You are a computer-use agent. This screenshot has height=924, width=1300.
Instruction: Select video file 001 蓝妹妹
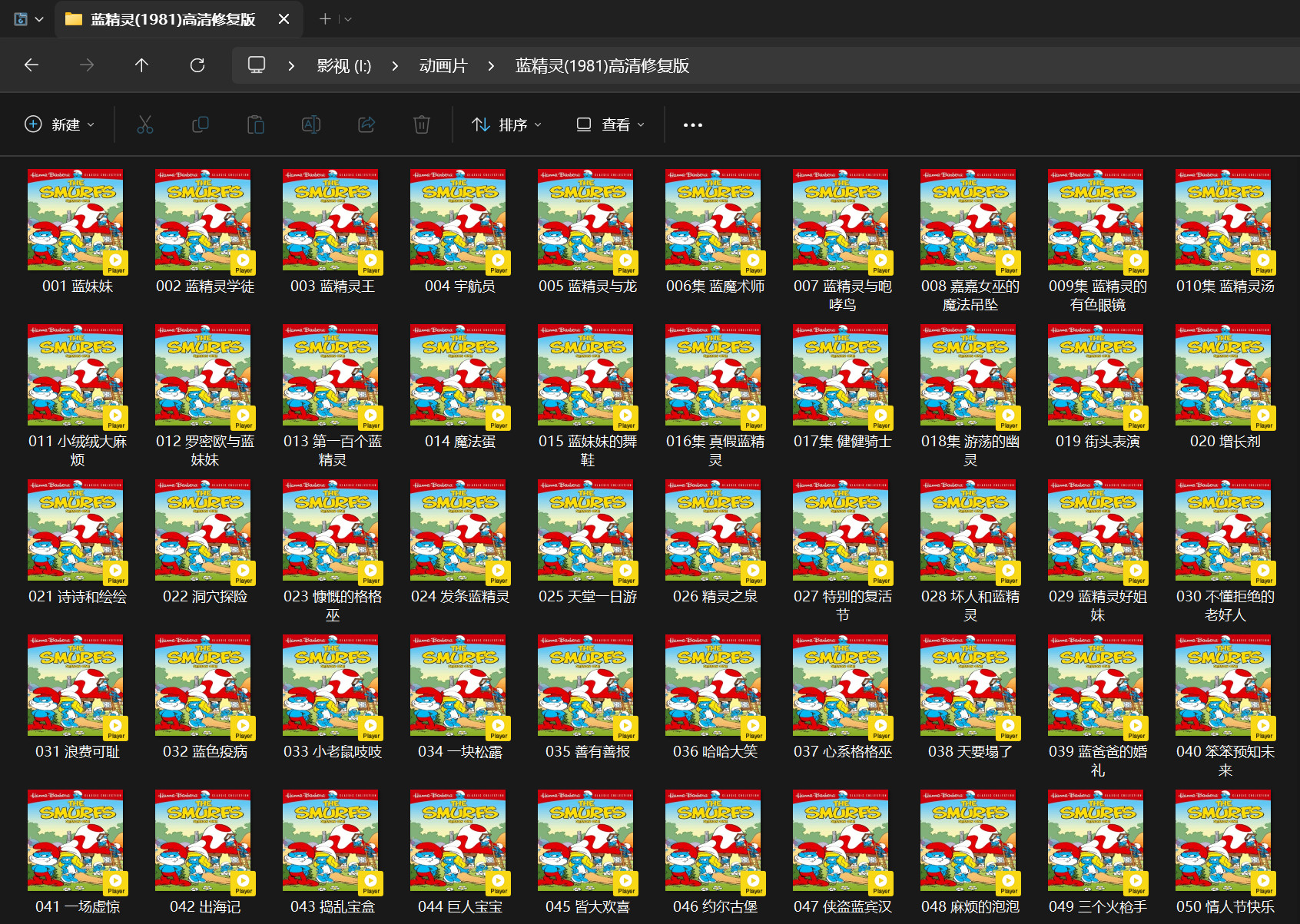pos(77,223)
